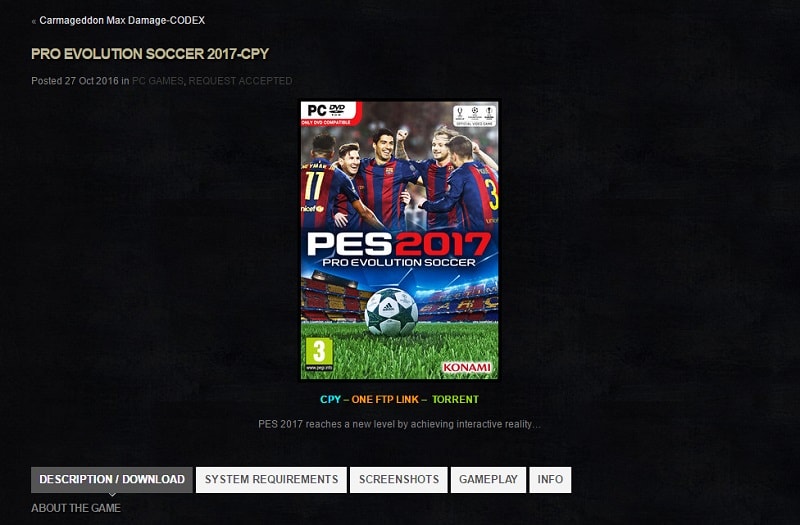
Task: Follow the orange ONE FTP LINK
Action: [x=385, y=399]
